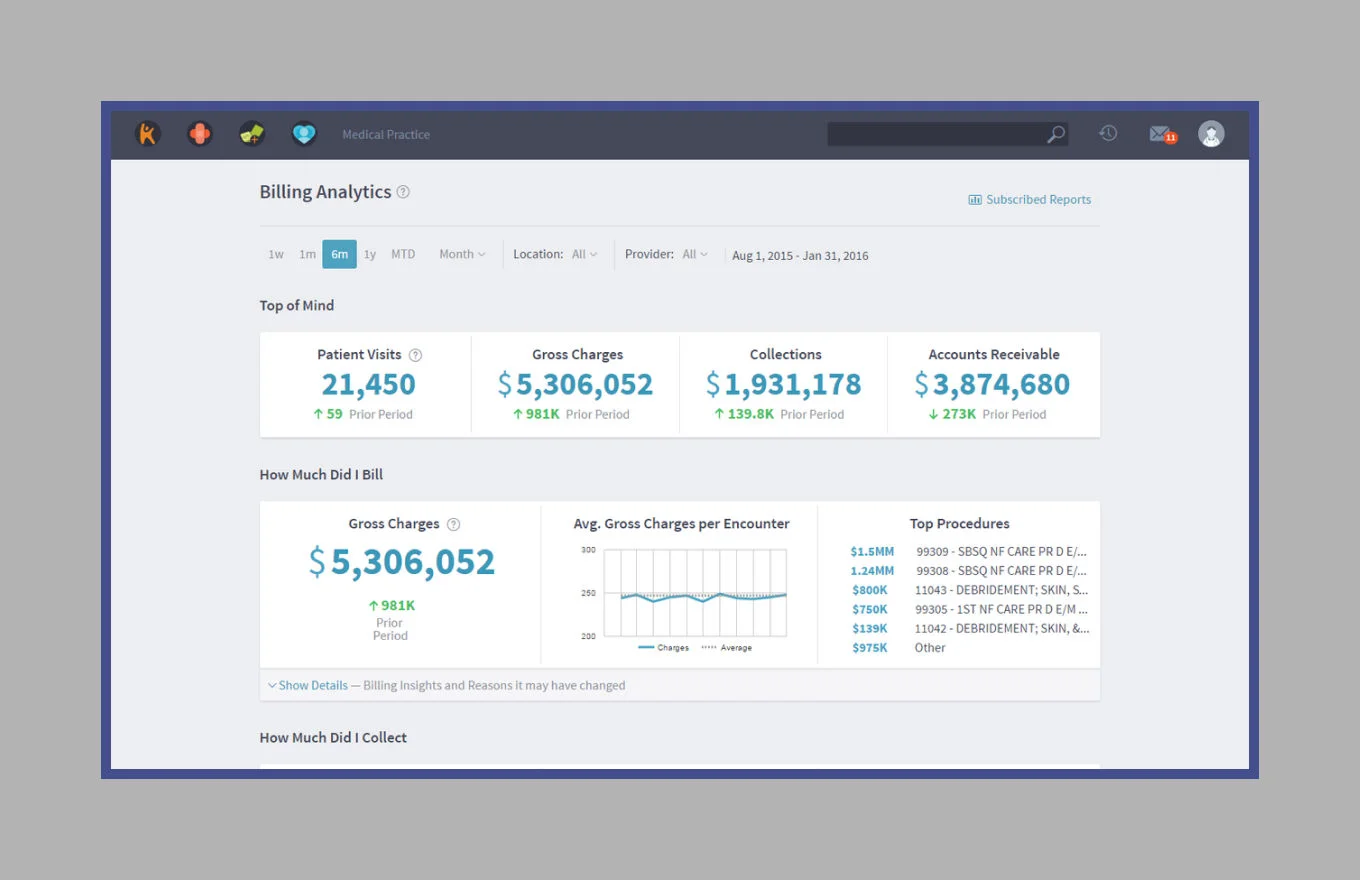Image resolution: width=1360 pixels, height=880 pixels.
Task: Select the MTD time range
Action: (403, 255)
